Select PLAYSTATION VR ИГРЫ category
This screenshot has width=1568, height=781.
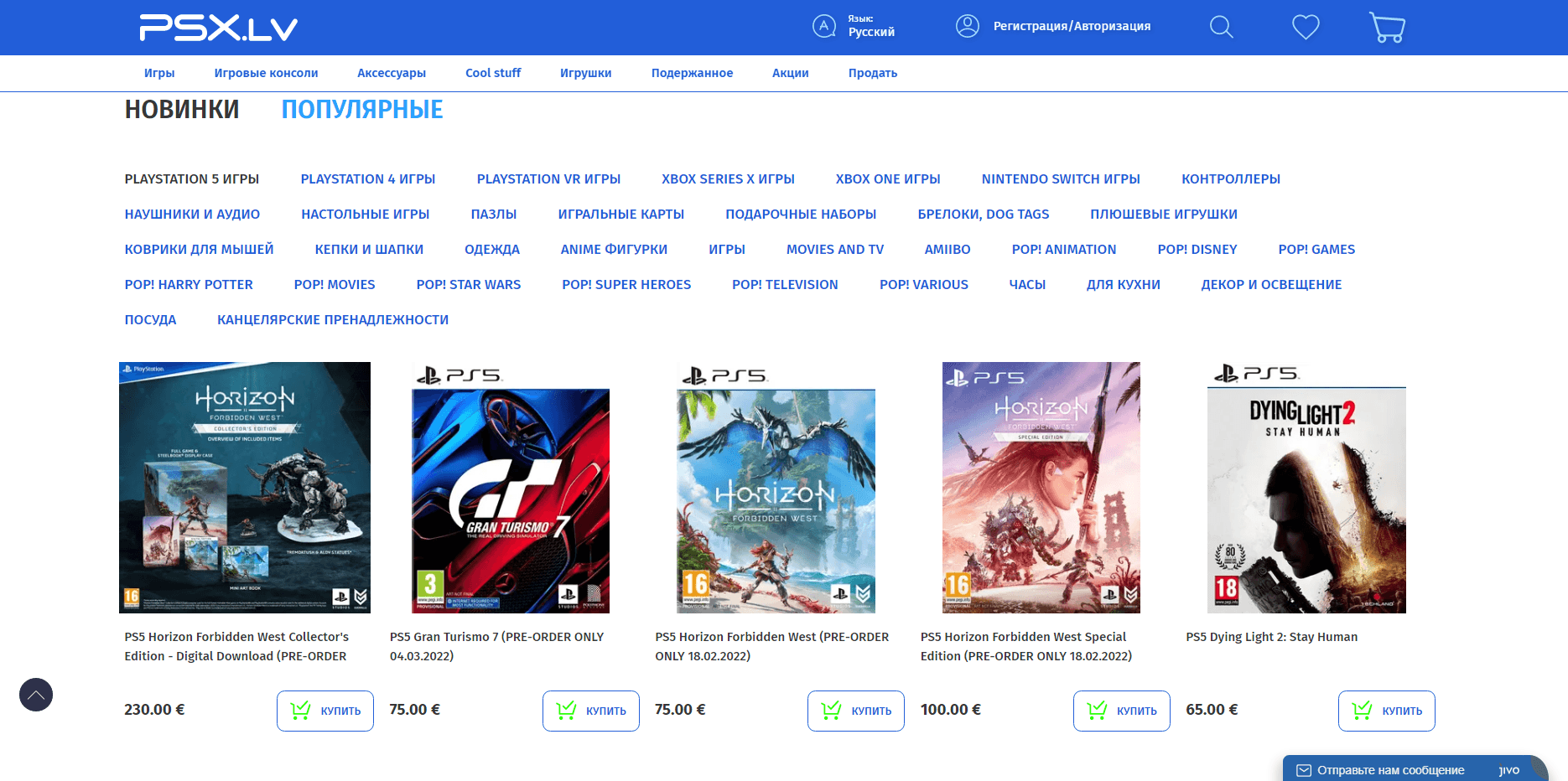tap(548, 178)
